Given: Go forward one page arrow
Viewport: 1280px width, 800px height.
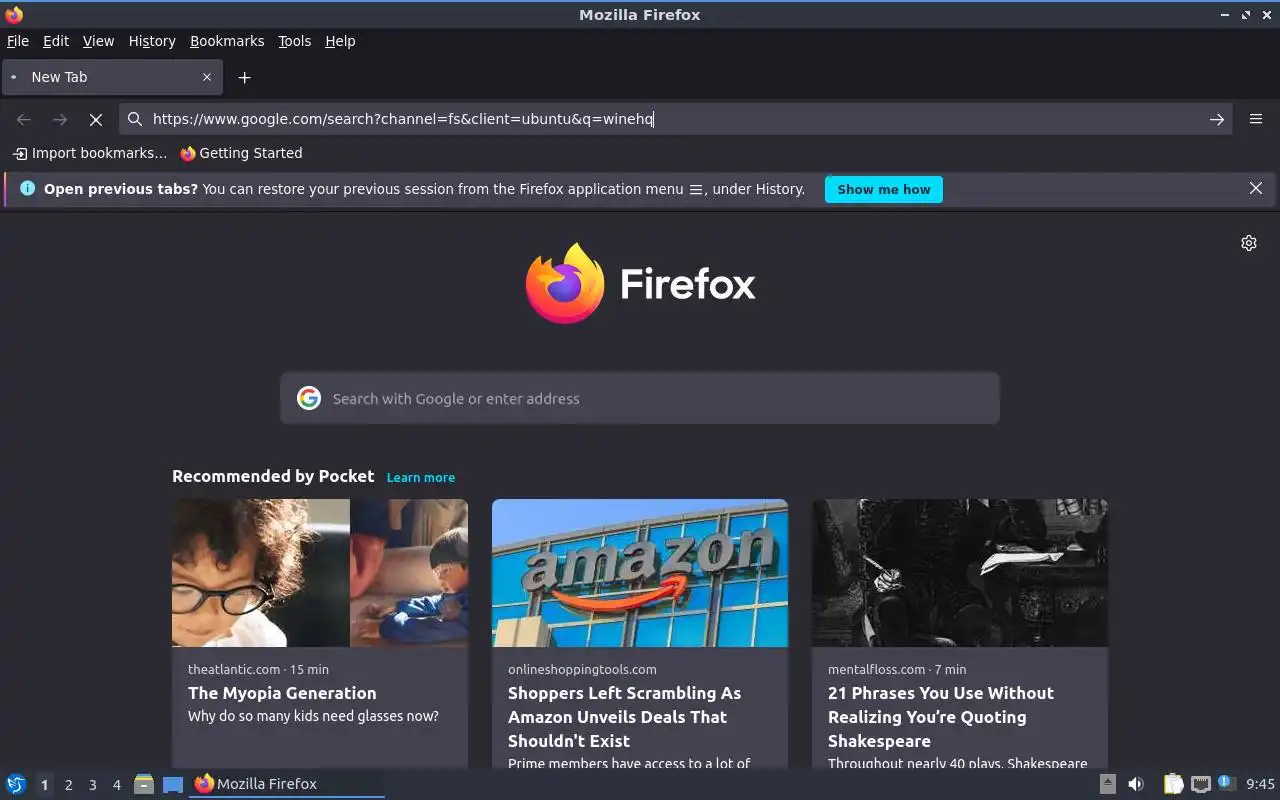Looking at the screenshot, I should [x=60, y=119].
